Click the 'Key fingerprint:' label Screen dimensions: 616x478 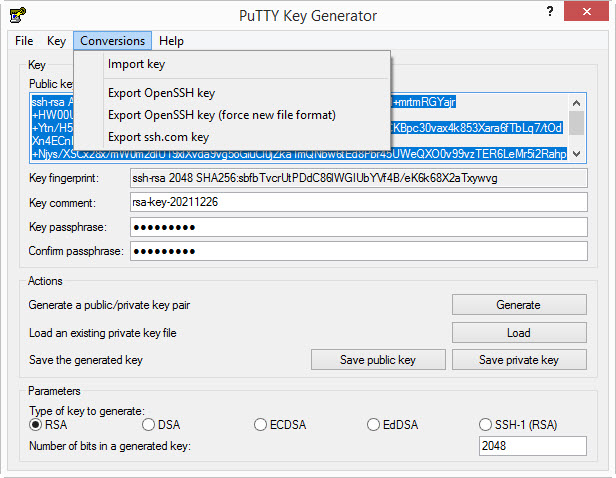coord(64,178)
